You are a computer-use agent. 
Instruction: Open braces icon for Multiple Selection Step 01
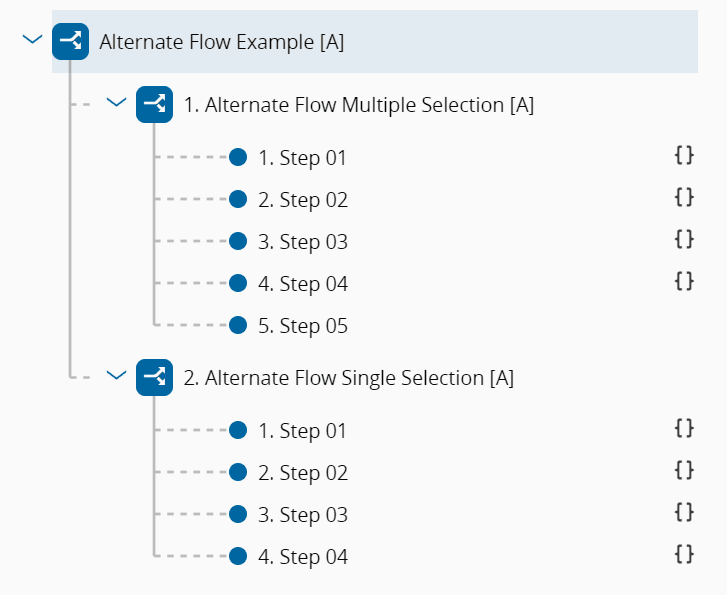click(x=684, y=155)
